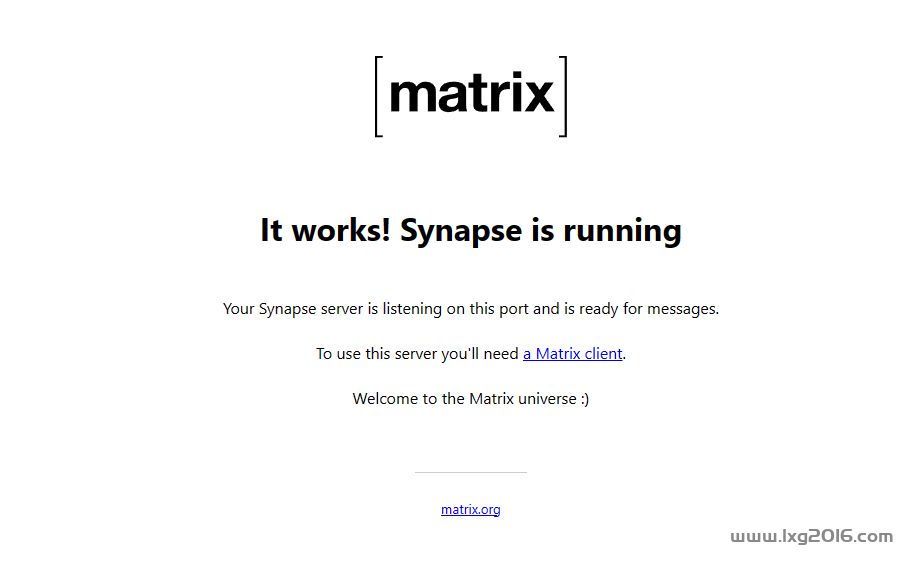
Task: Click the horizontal divider line above footer
Action: point(471,472)
